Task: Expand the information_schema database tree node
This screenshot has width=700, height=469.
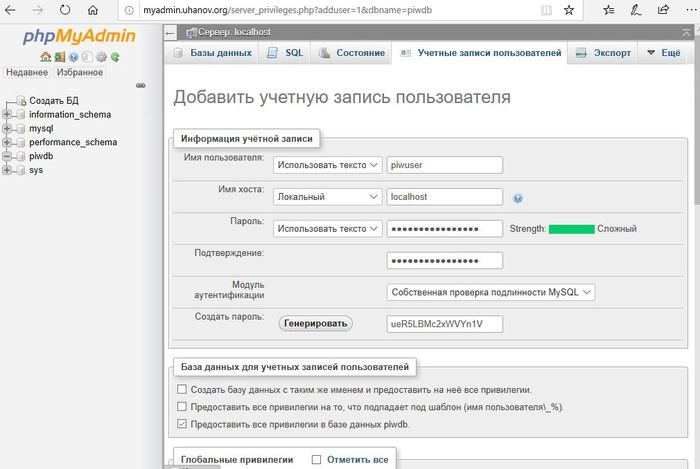Action: (x=7, y=114)
